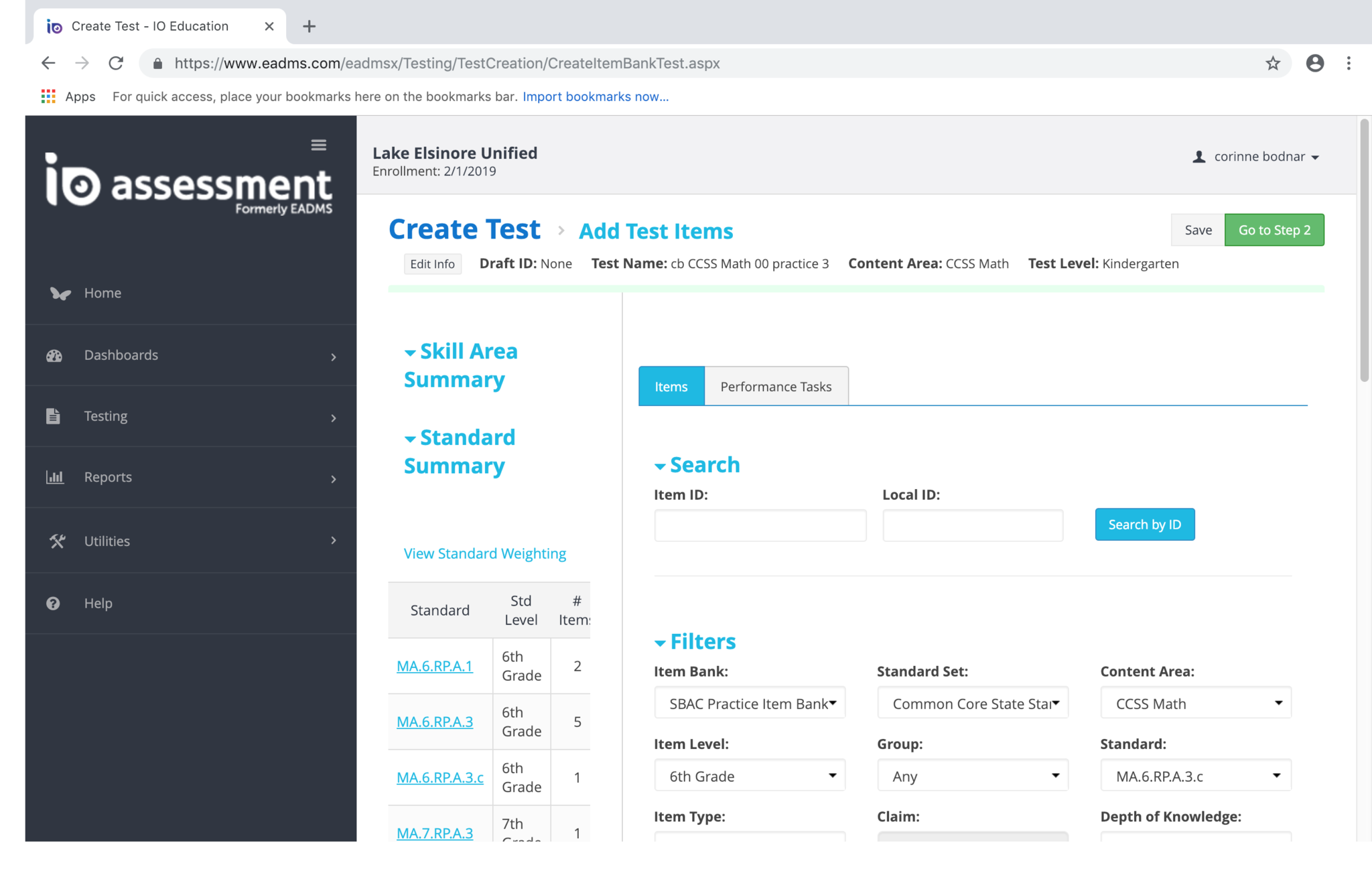Click the Help question mark icon
Image resolution: width=1372 pixels, height=871 pixels.
pyautogui.click(x=53, y=604)
